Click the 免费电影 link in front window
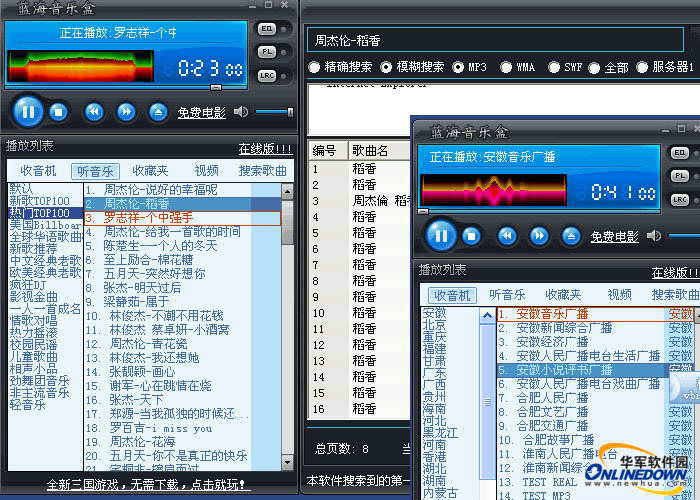 point(615,237)
